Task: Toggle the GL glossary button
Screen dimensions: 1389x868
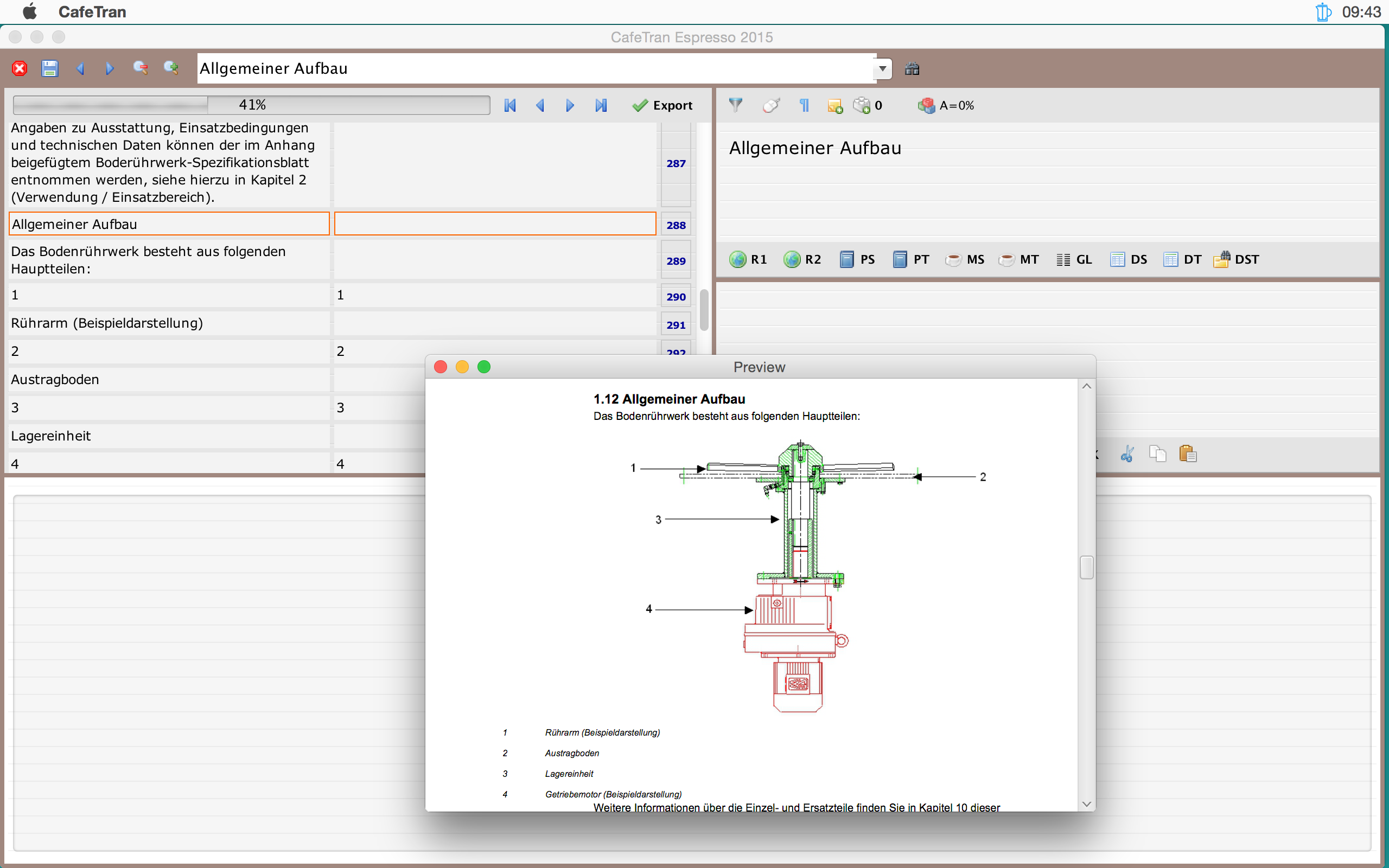Action: click(x=1074, y=259)
